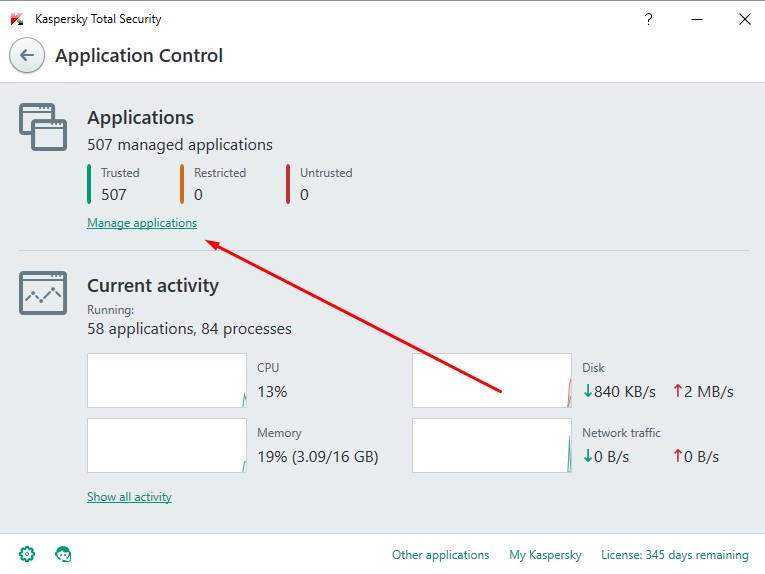This screenshot has width=765, height=574.
Task: Open the Show all activity link
Action: (129, 497)
